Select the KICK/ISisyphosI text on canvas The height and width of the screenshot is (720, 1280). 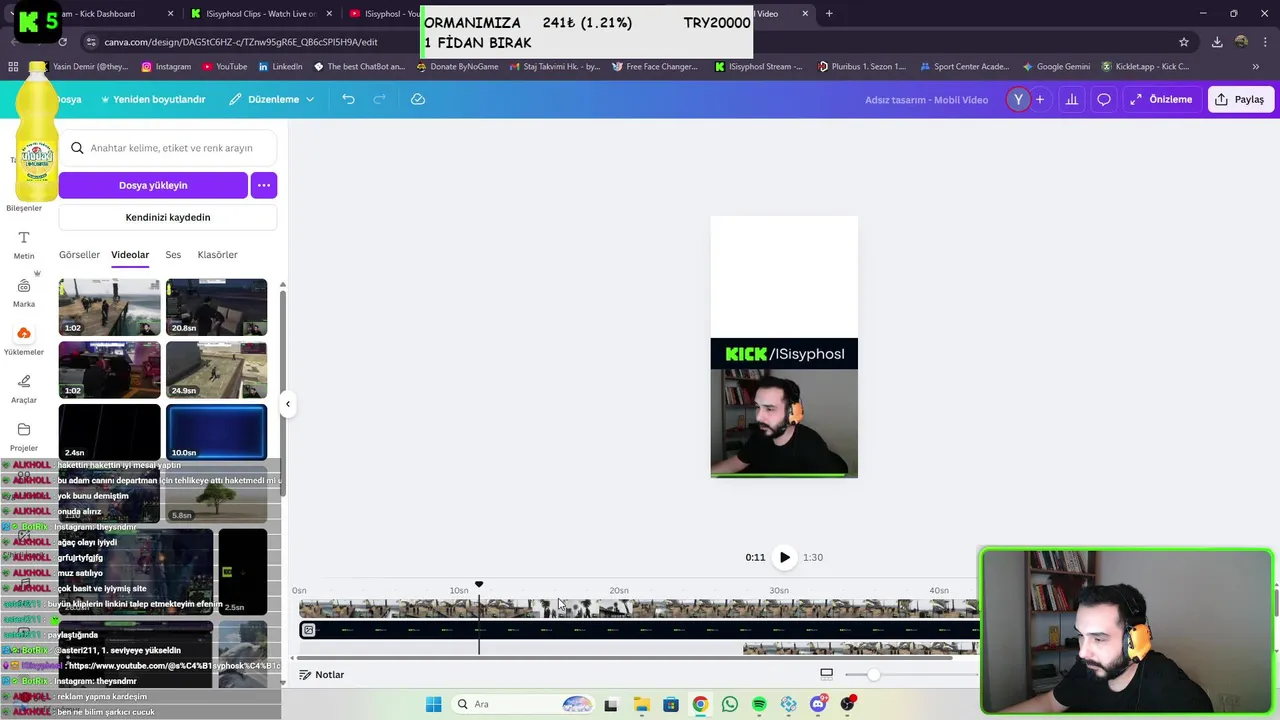[x=784, y=354]
